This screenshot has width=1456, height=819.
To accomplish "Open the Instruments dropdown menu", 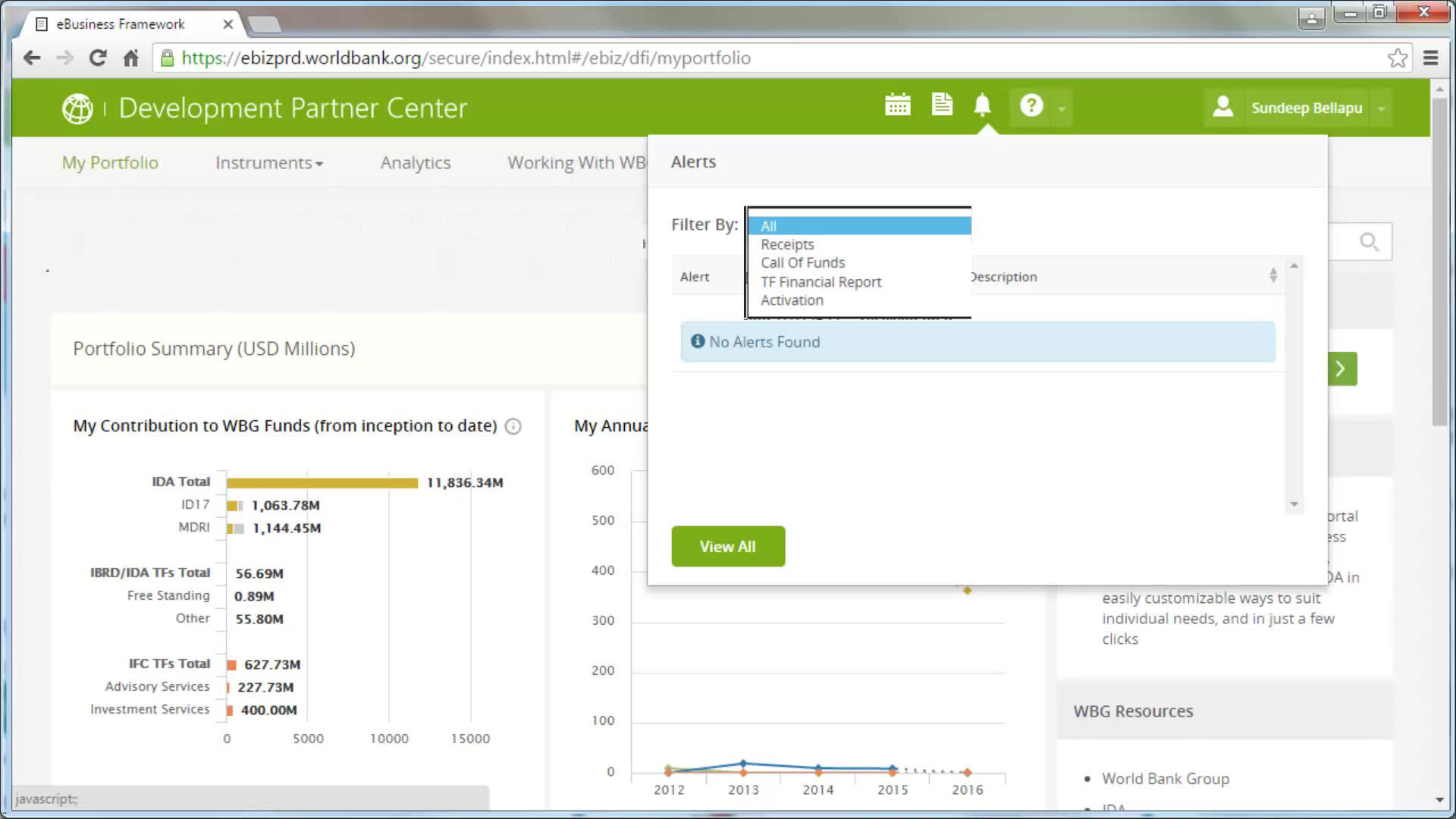I will [269, 163].
